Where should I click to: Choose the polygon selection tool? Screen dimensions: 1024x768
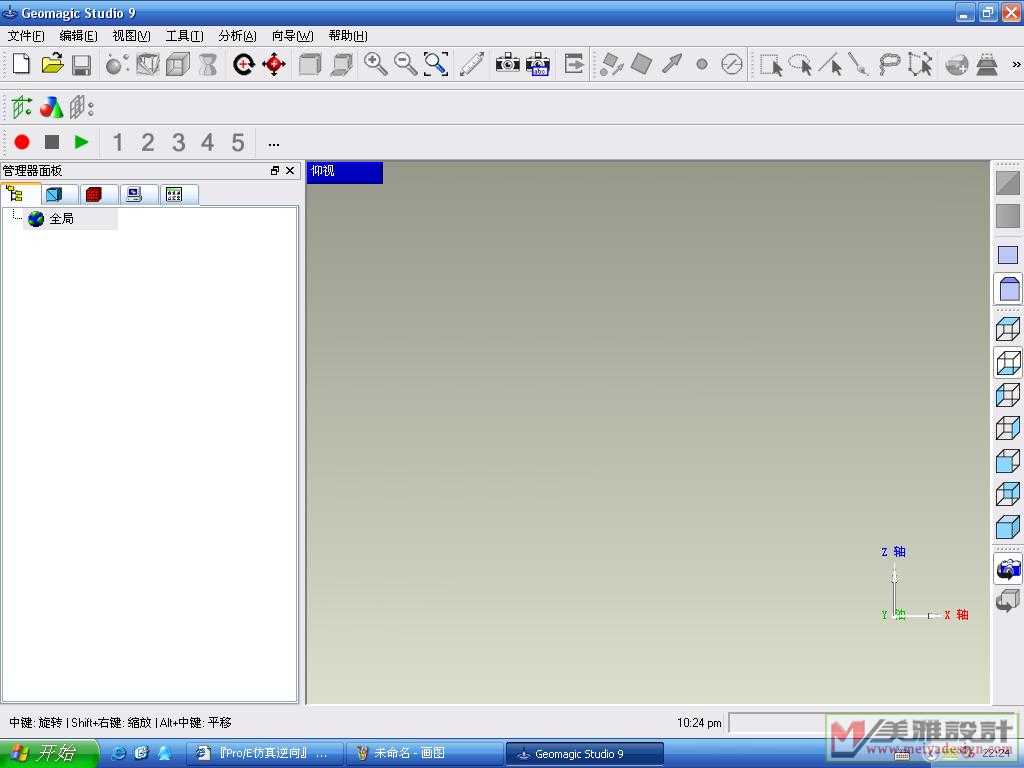[x=920, y=64]
